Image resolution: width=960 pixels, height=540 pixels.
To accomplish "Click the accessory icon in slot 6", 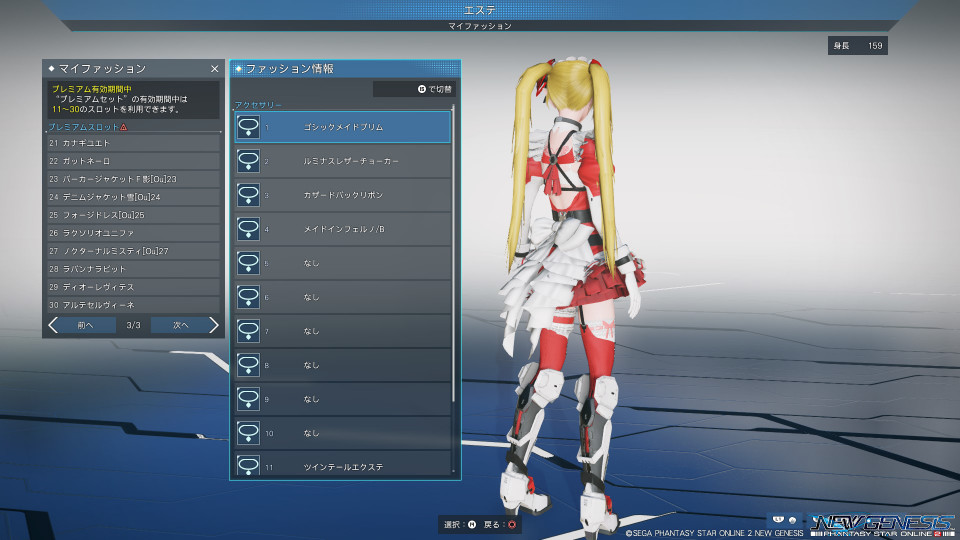I will click(x=248, y=297).
